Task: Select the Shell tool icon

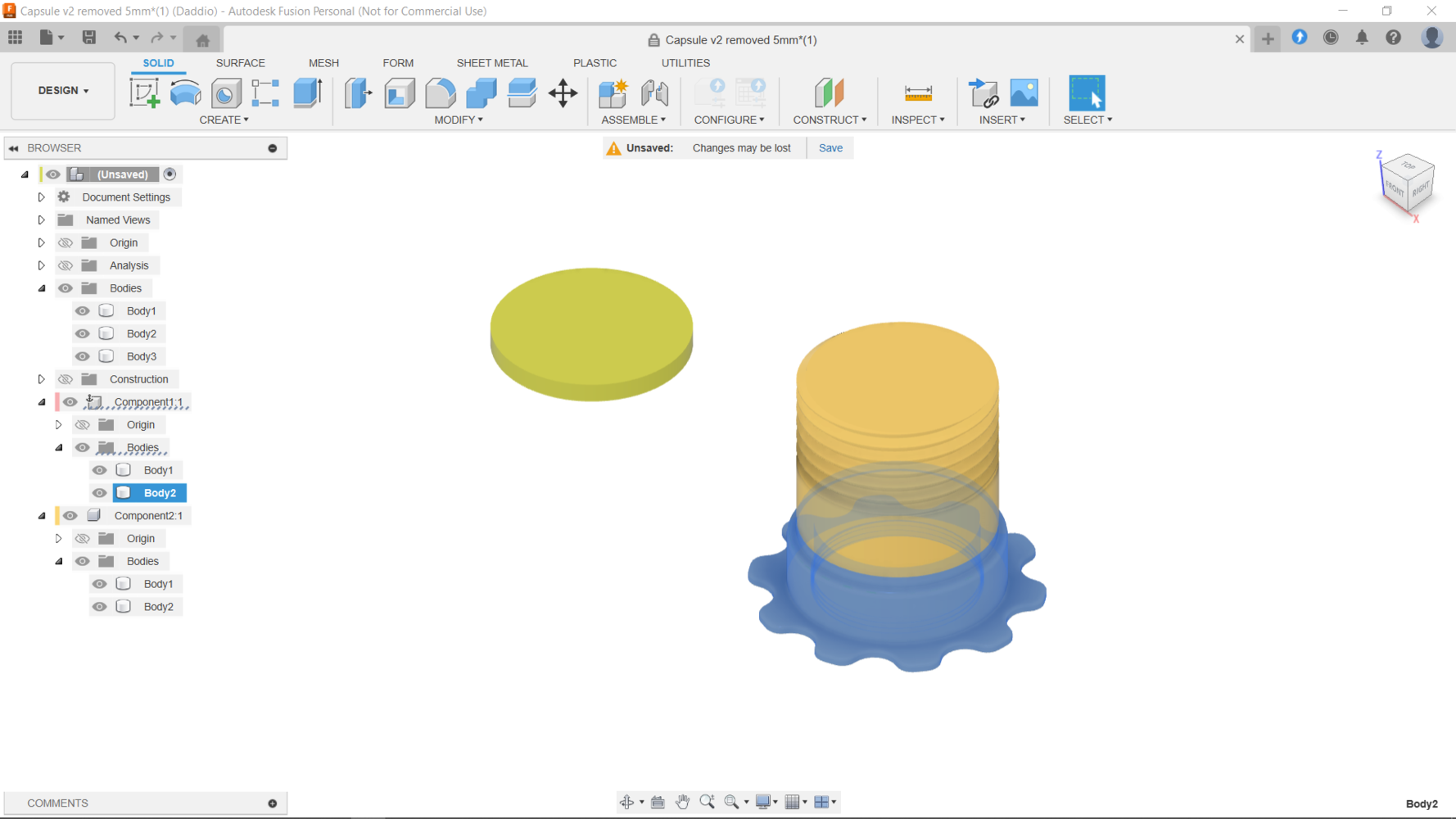Action: pyautogui.click(x=400, y=93)
